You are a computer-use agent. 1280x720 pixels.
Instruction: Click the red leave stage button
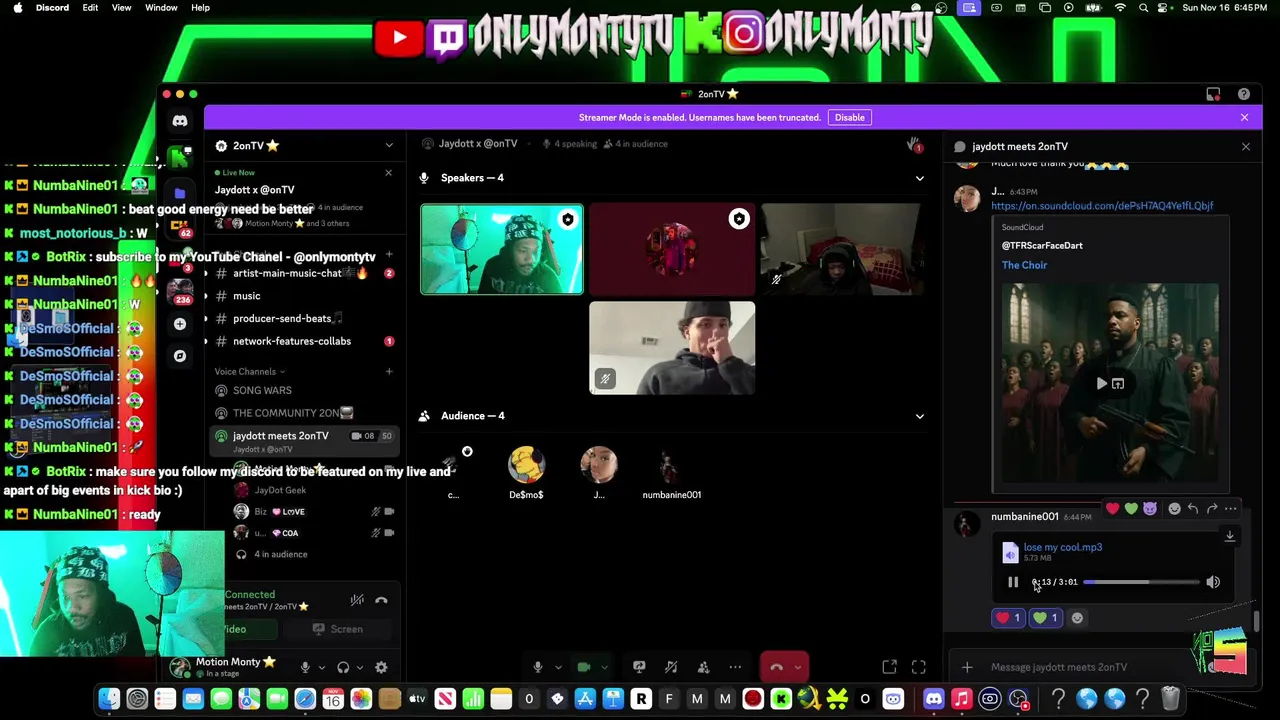[x=775, y=667]
